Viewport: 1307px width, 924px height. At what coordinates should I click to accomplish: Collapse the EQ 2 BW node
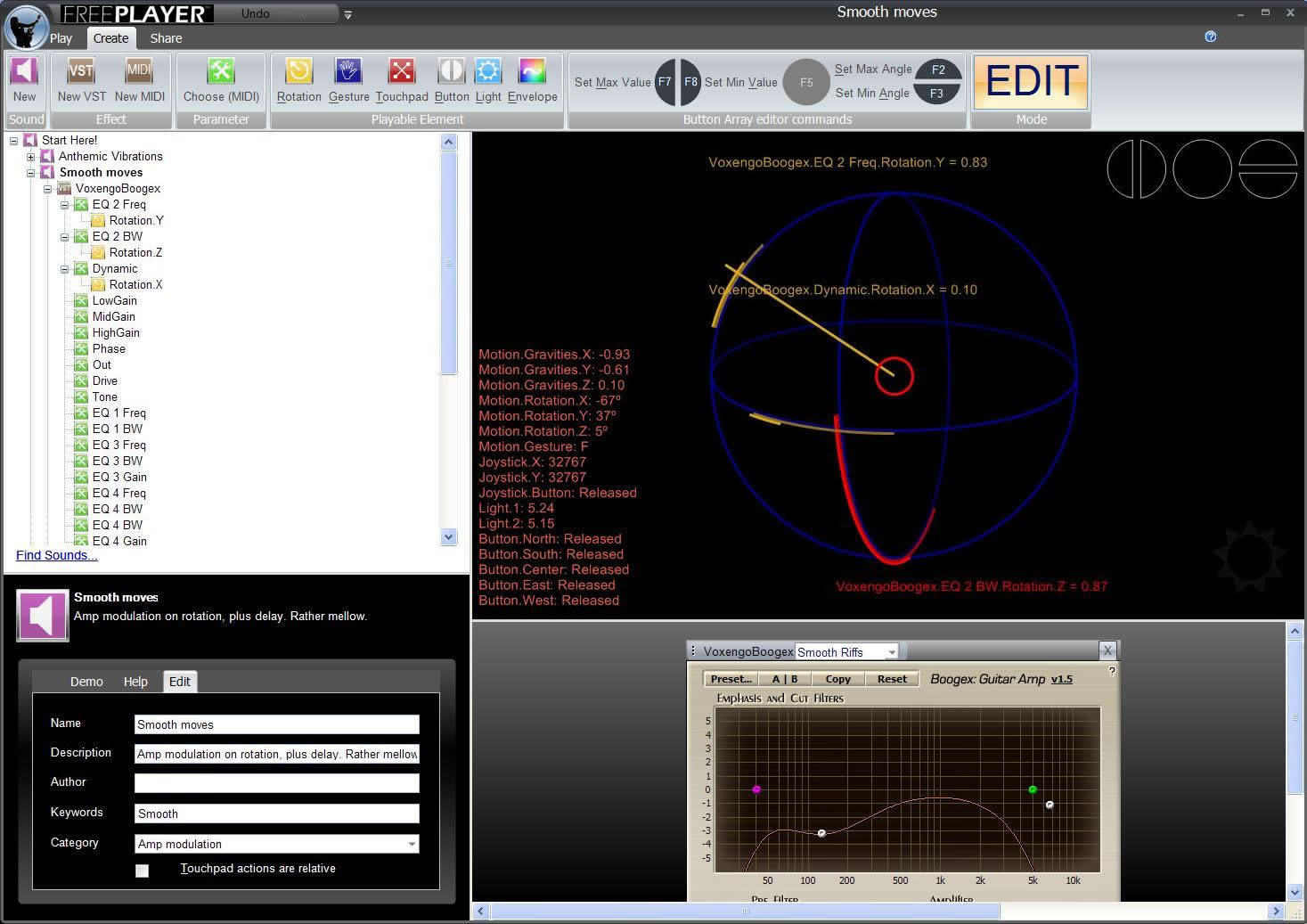[65, 237]
